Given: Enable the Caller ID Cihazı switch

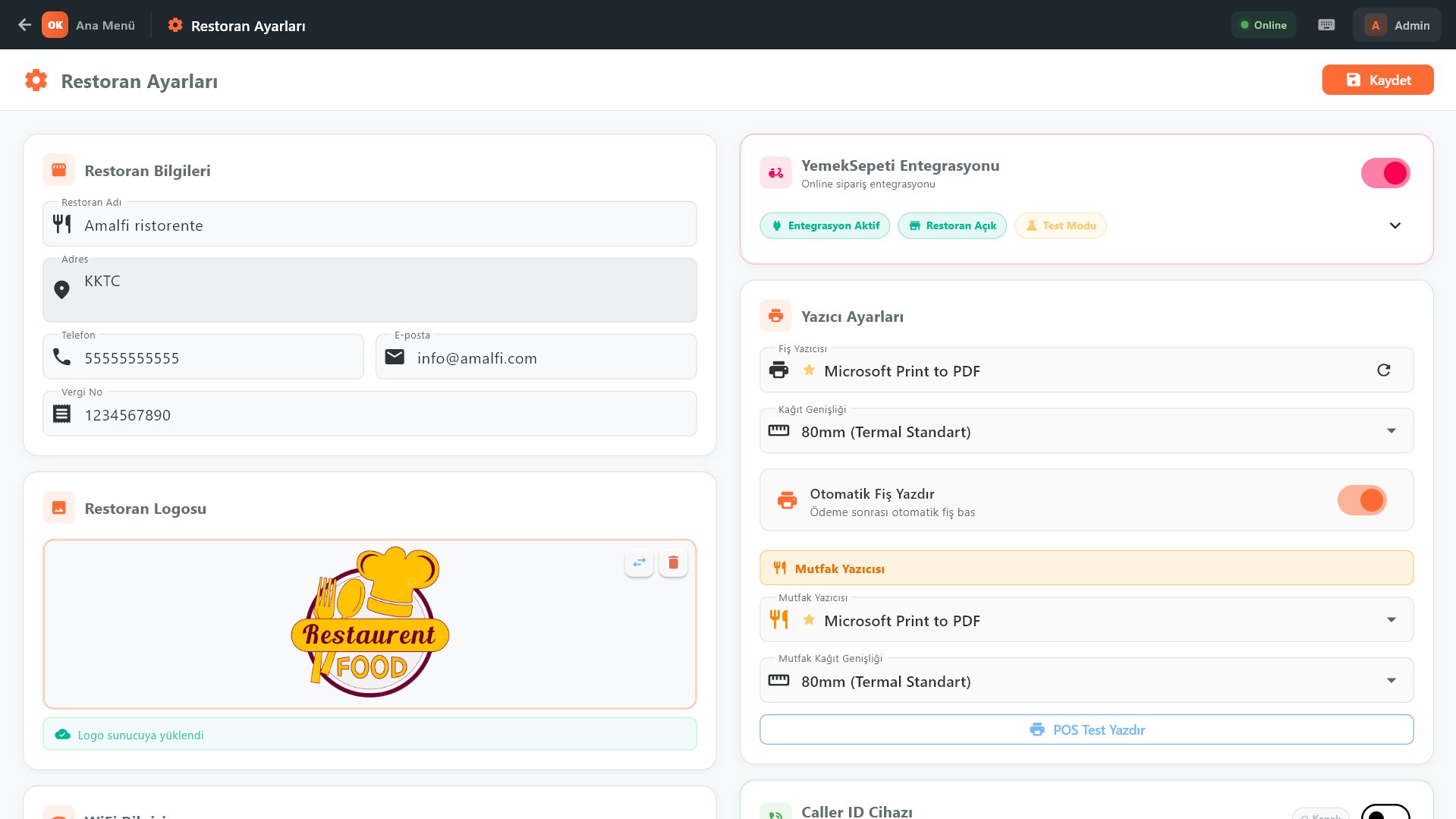Looking at the screenshot, I should point(1385,812).
